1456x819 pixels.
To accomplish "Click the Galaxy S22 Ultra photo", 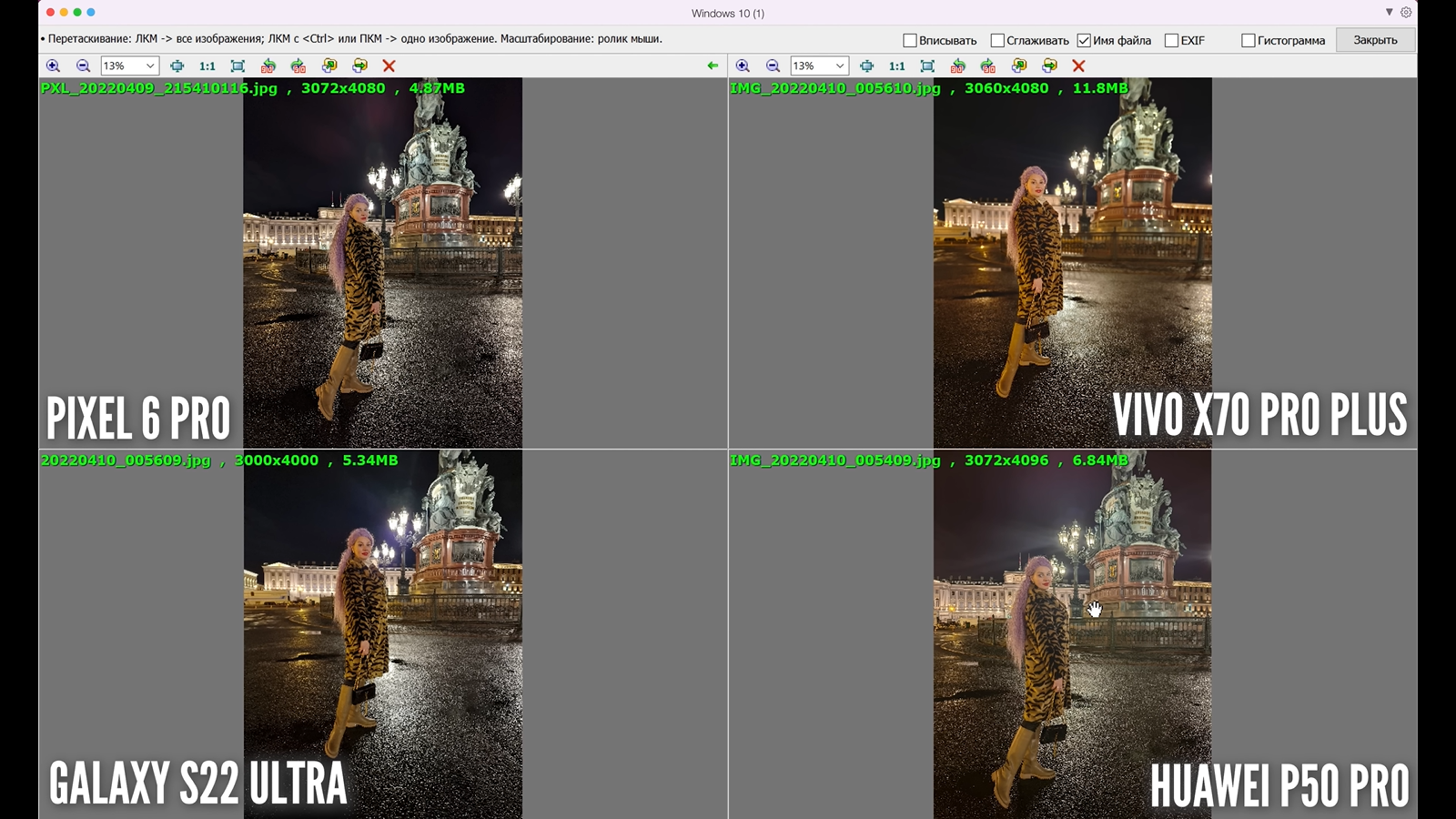I will (x=382, y=637).
